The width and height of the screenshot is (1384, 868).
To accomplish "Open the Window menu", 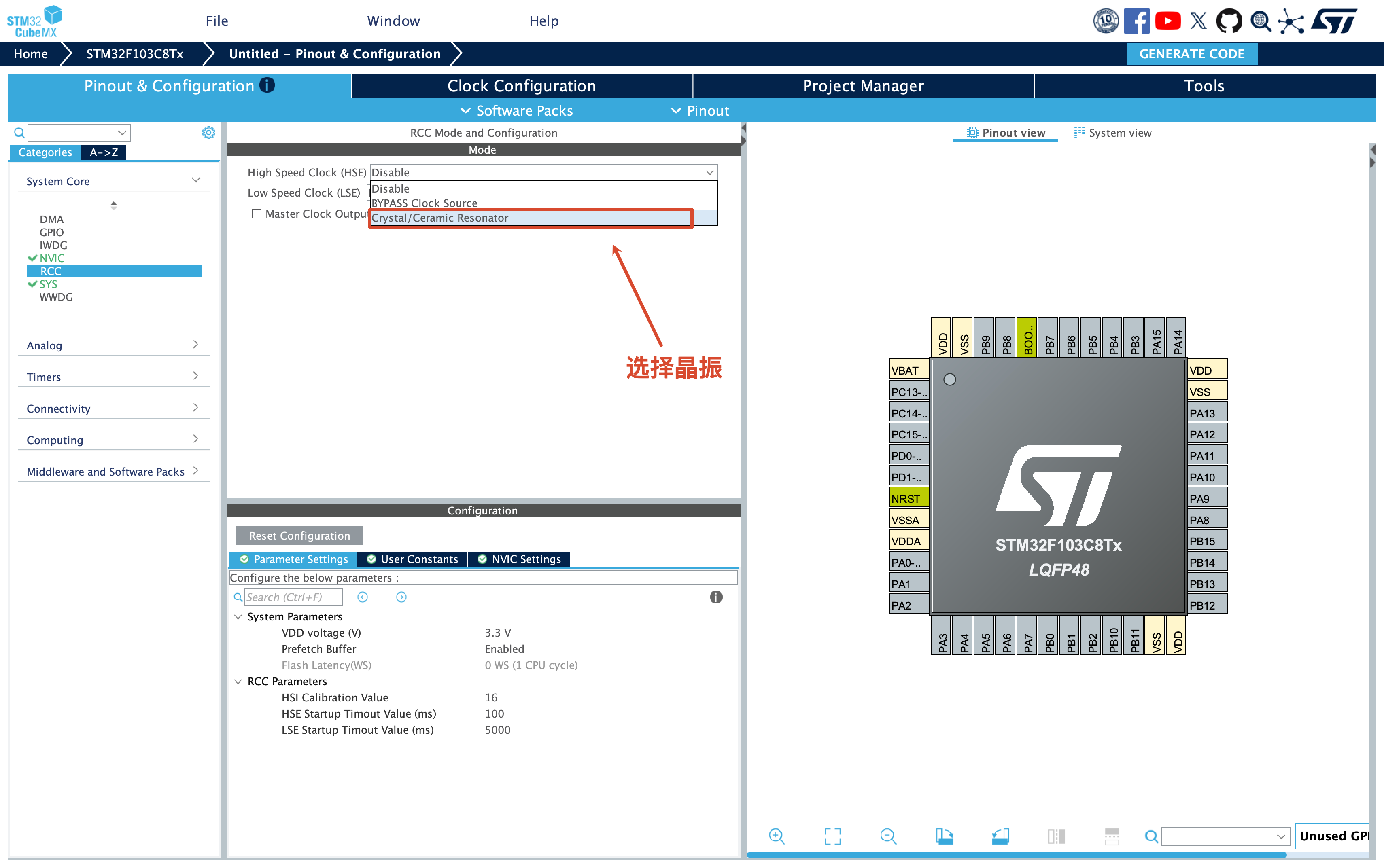I will pyautogui.click(x=393, y=21).
